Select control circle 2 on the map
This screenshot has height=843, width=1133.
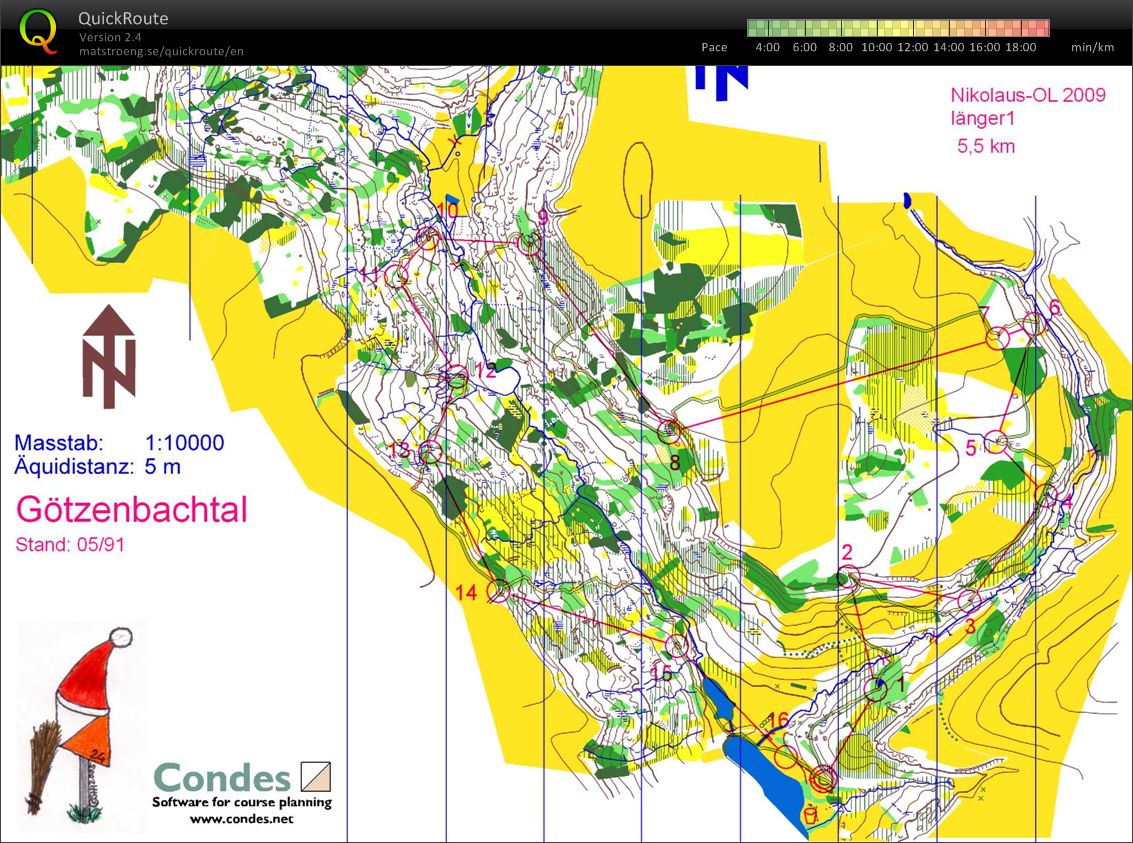pyautogui.click(x=848, y=577)
